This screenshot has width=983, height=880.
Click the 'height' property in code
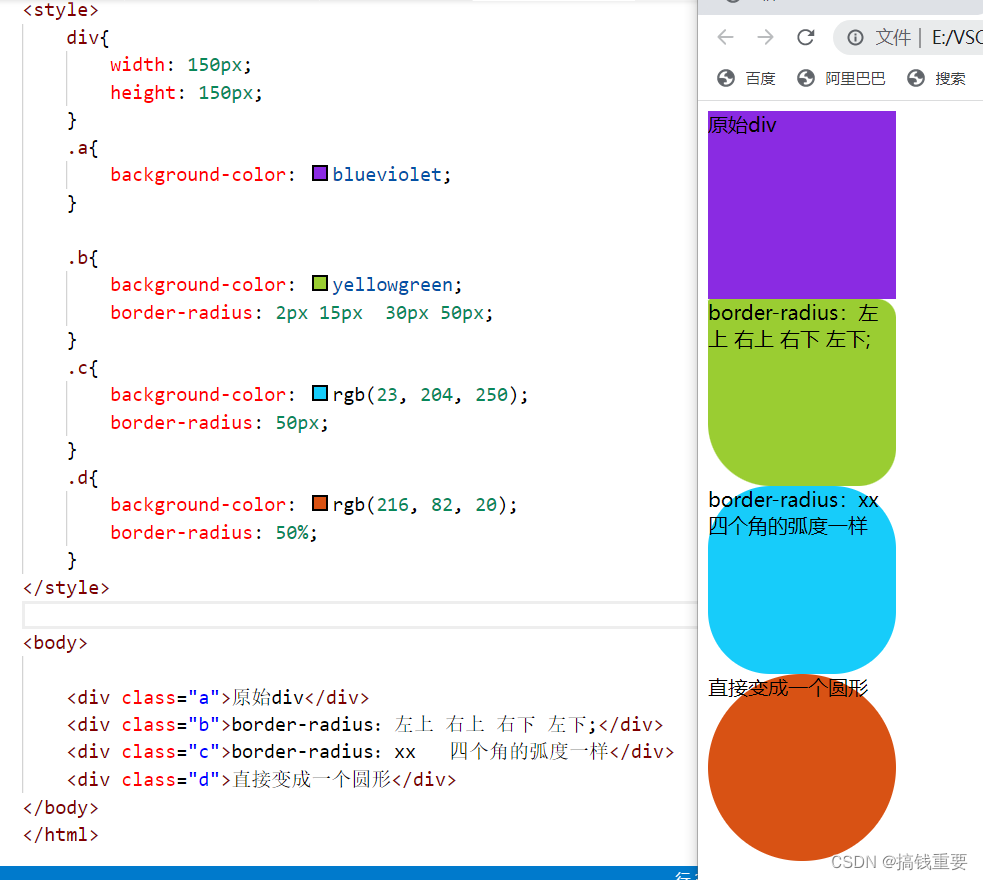tap(143, 92)
